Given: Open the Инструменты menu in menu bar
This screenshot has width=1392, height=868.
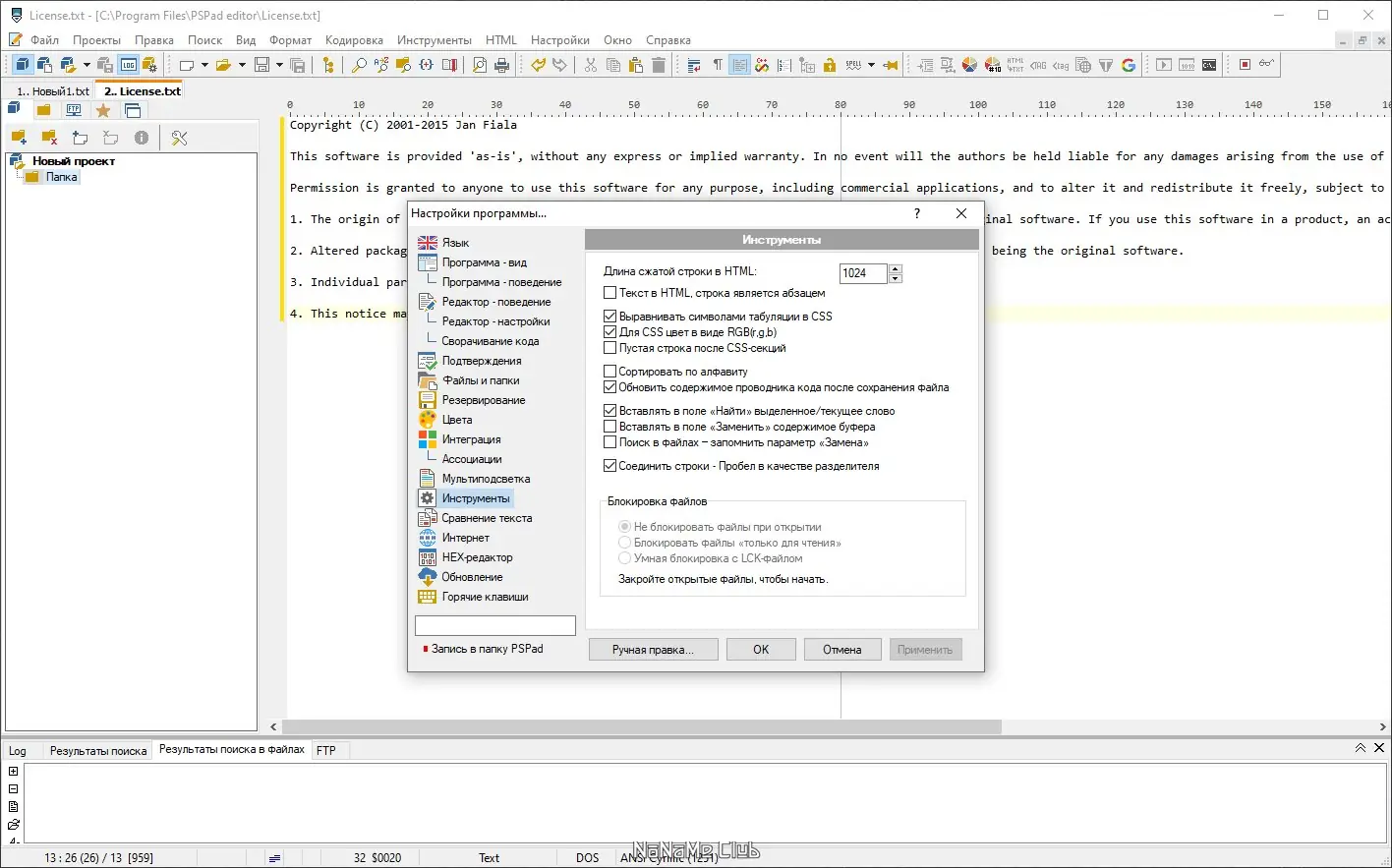Looking at the screenshot, I should click(435, 40).
